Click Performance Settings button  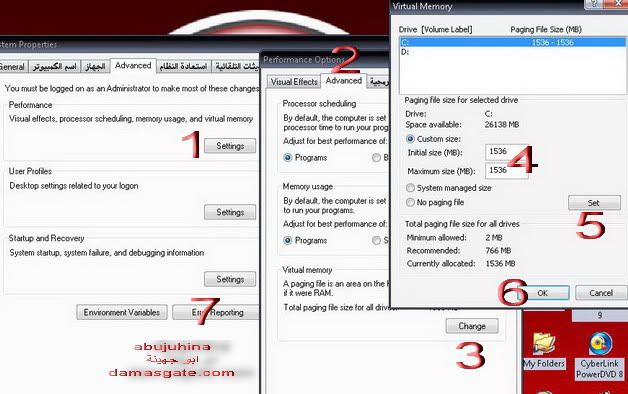230,146
